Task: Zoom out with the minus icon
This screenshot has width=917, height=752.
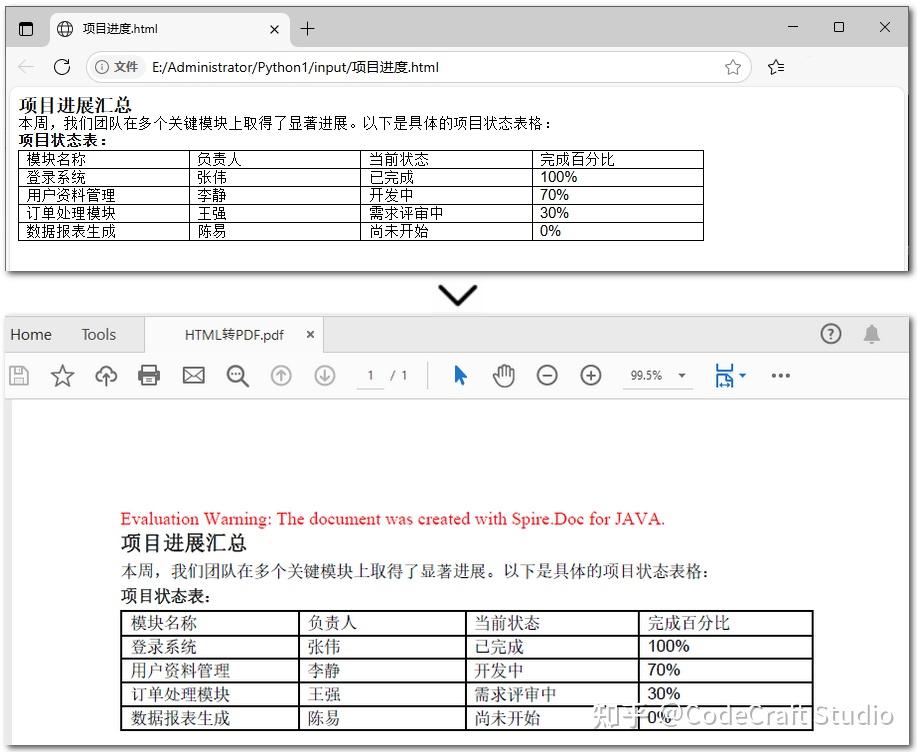Action: [547, 375]
